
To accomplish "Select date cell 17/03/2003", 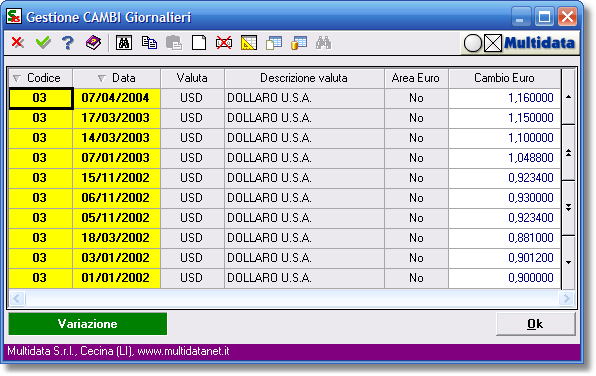I will point(116,118).
